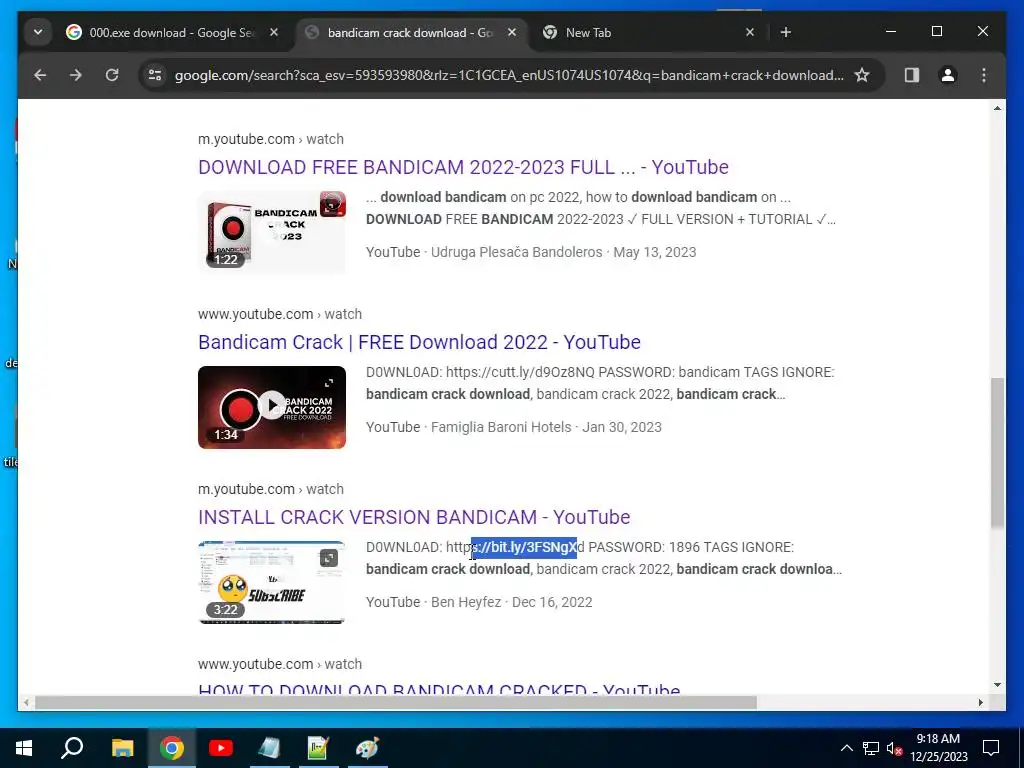Close the New Tab tab
The width and height of the screenshot is (1024, 768).
tap(750, 32)
